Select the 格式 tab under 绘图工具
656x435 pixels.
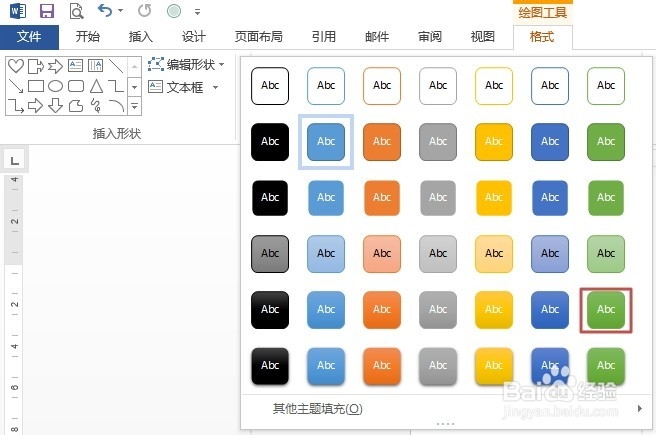coord(542,37)
